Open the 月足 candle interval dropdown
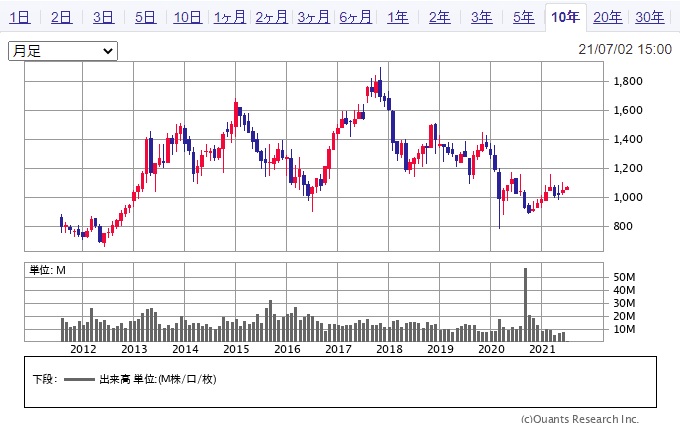680x427 pixels. [x=63, y=51]
